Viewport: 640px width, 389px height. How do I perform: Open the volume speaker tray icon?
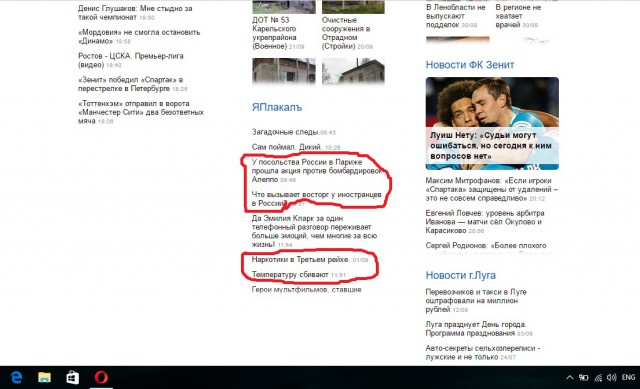tap(611, 378)
